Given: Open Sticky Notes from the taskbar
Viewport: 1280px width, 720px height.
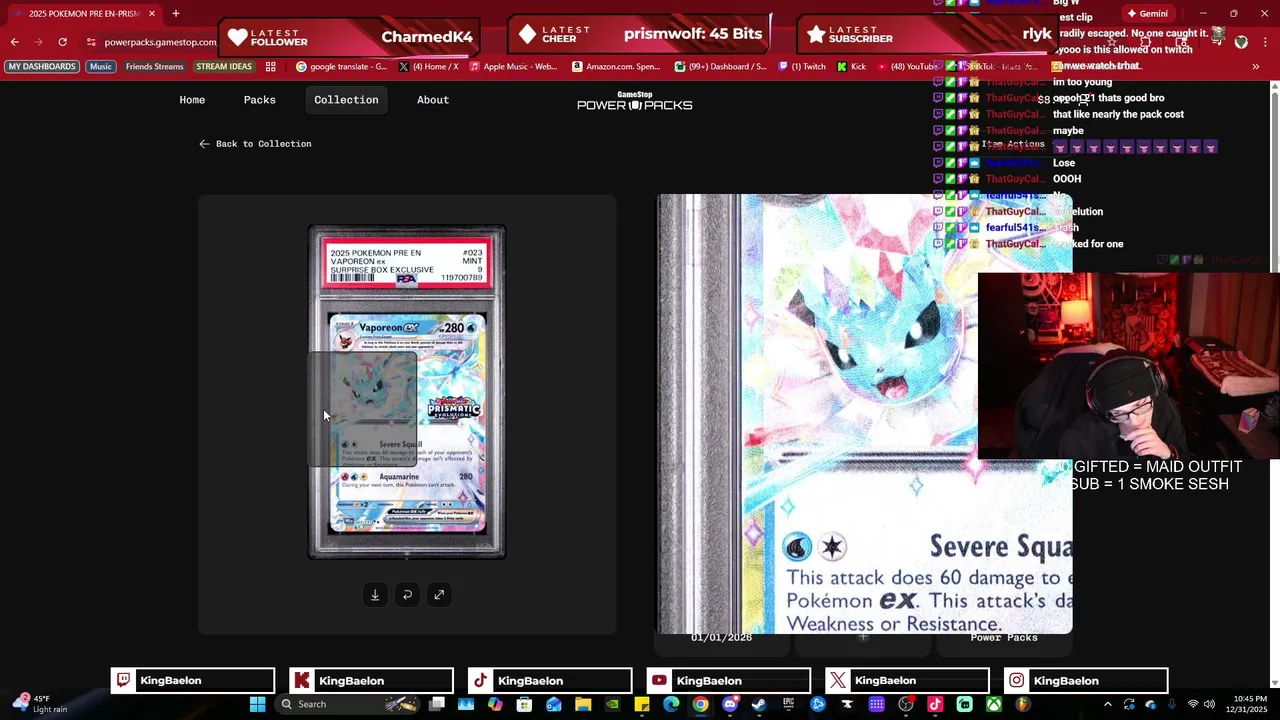Looking at the screenshot, I should point(641,704).
